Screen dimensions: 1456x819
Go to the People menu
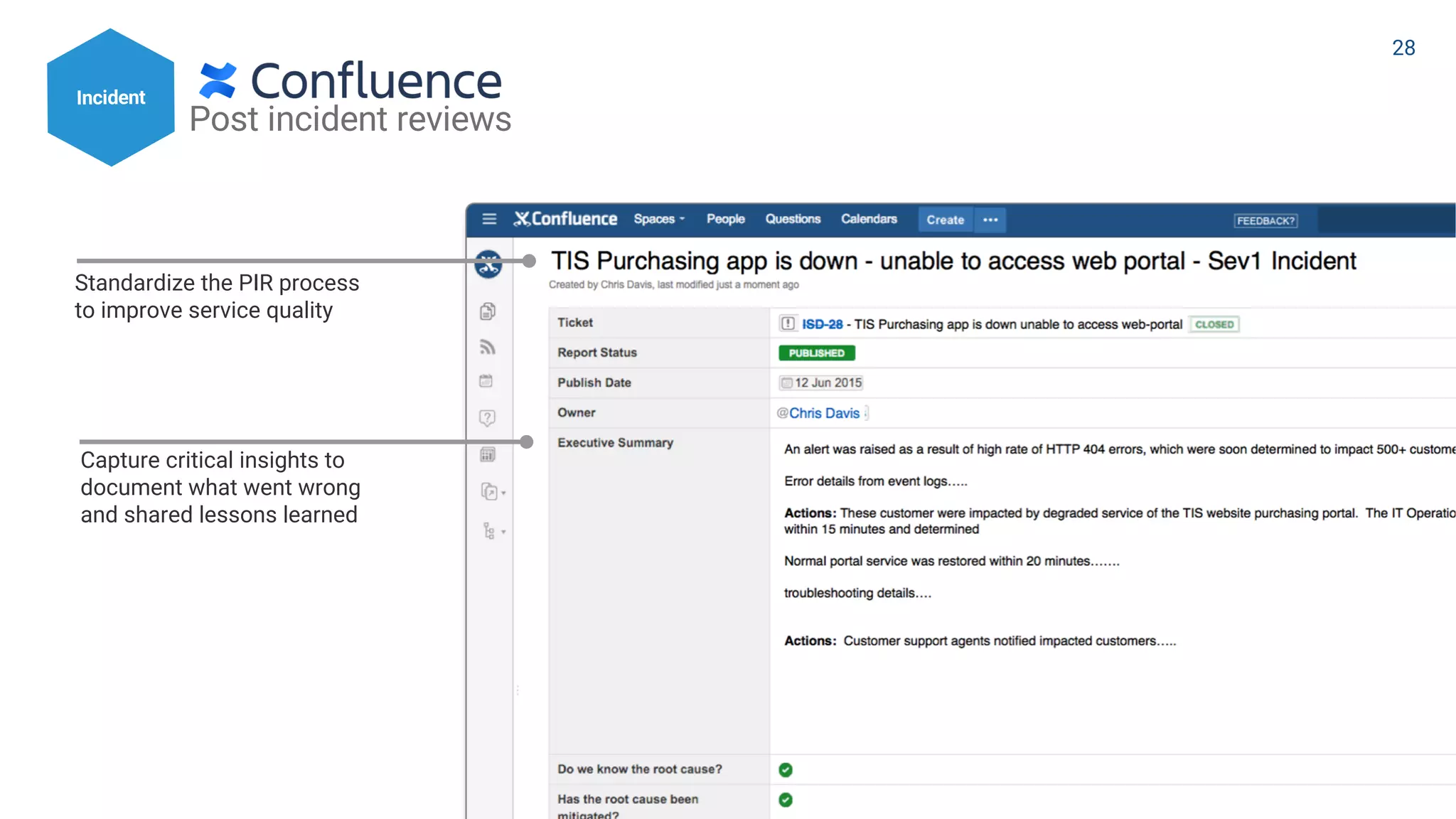click(x=725, y=219)
